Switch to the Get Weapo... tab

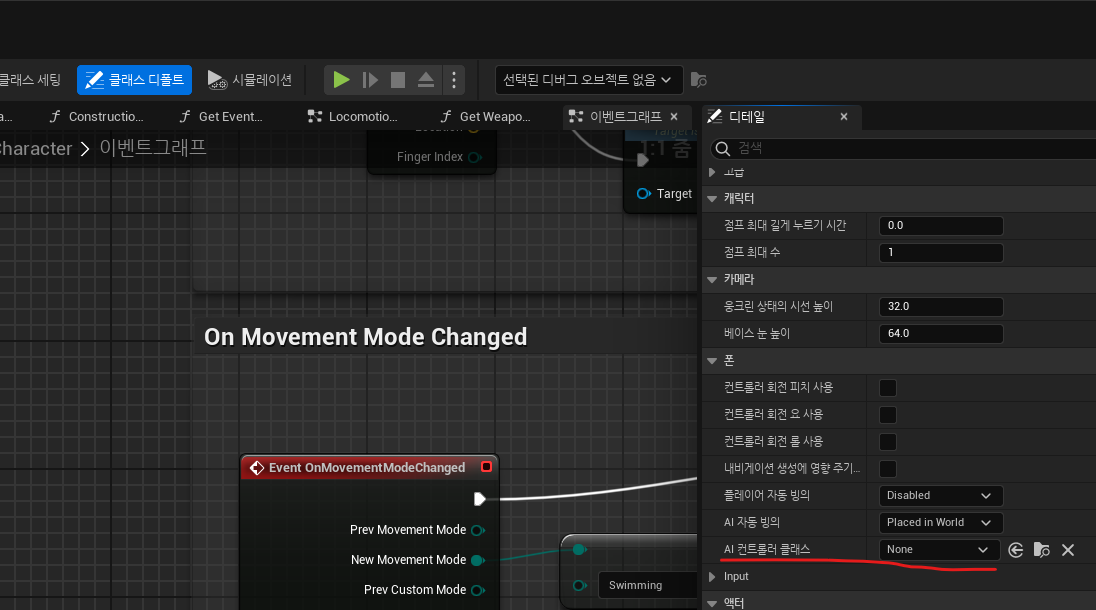click(x=485, y=117)
